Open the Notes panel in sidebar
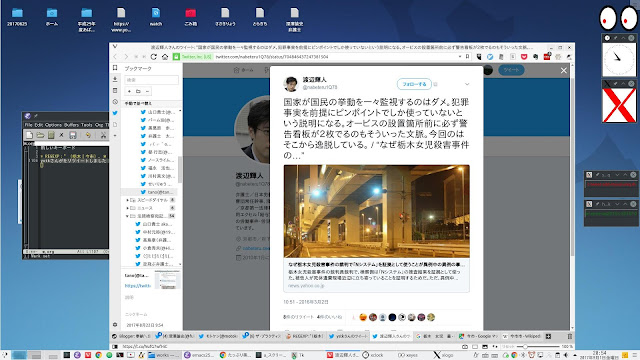Image resolution: width=640 pixels, height=360 pixels. 115,91
